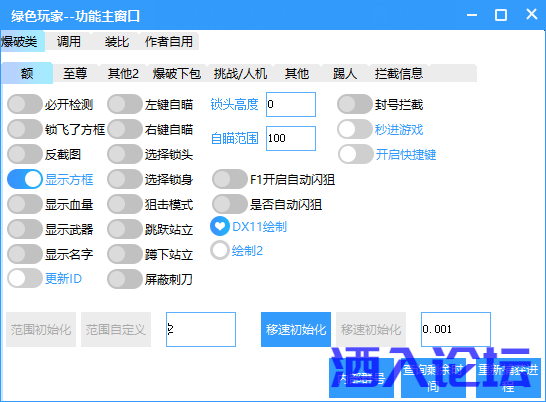Viewport: 546px width, 402px height.
Task: Enable 封号拦截 toggle
Action: (355, 104)
